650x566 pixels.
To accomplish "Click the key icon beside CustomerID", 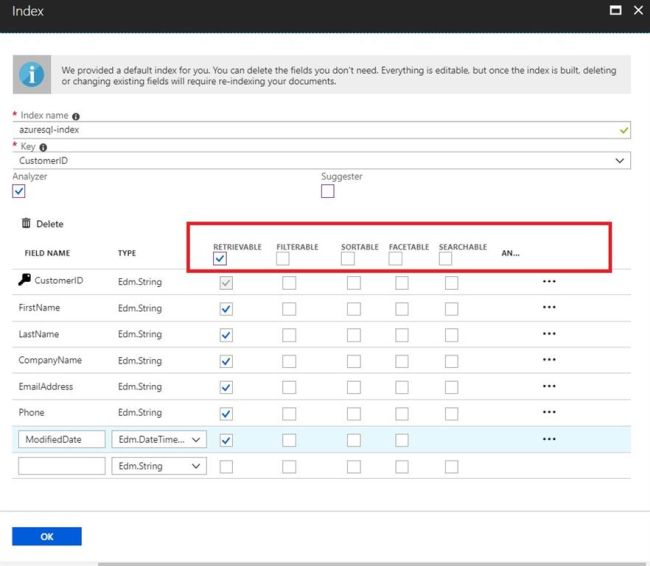I will pyautogui.click(x=24, y=280).
